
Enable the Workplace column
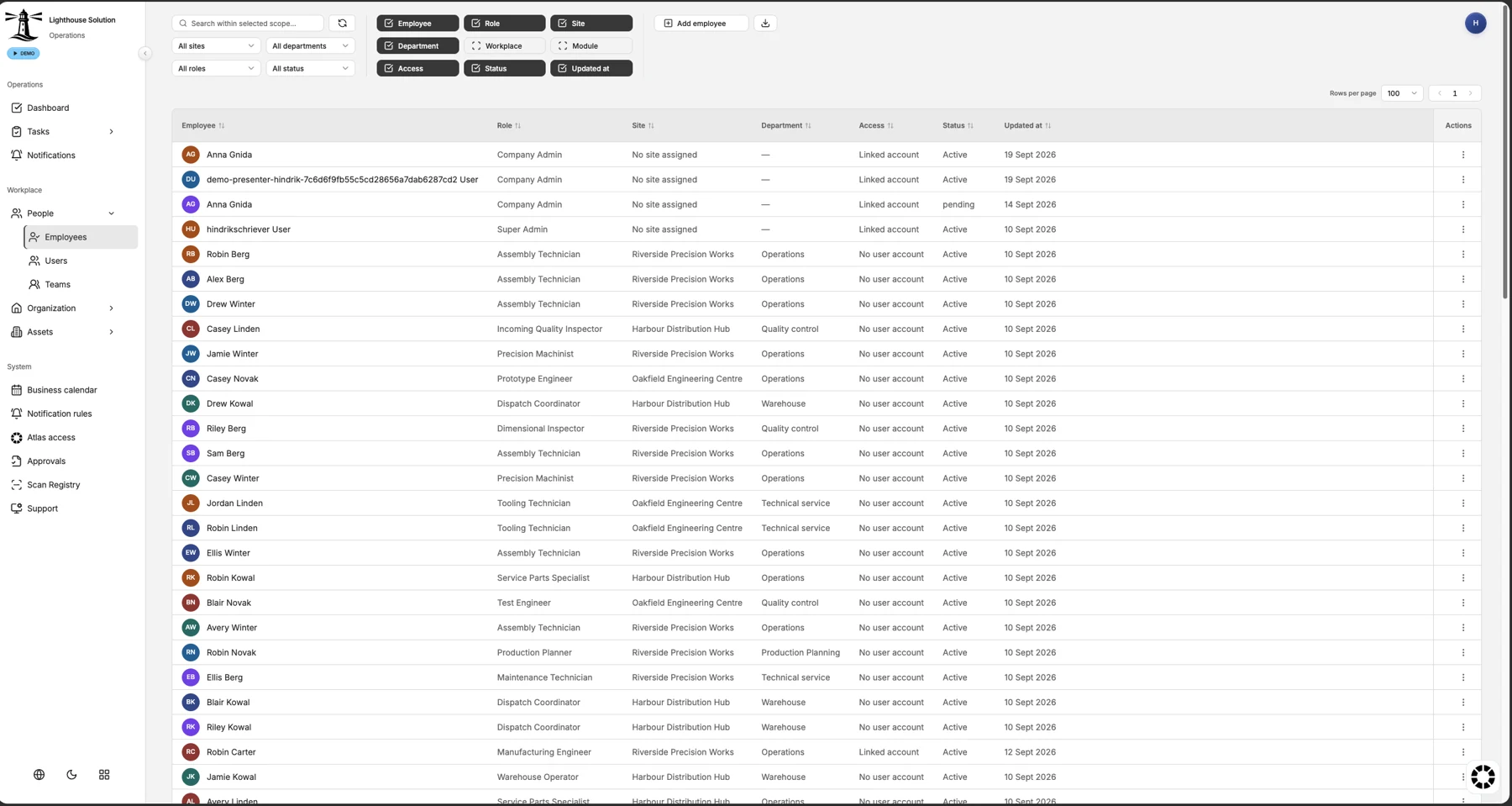pos(504,46)
